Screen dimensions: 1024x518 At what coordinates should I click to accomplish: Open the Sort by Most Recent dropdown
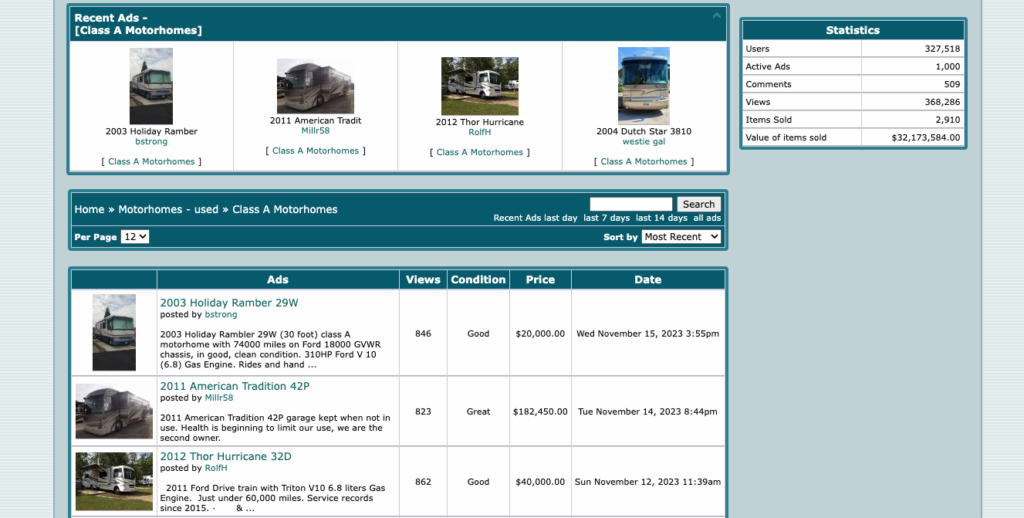click(x=681, y=237)
